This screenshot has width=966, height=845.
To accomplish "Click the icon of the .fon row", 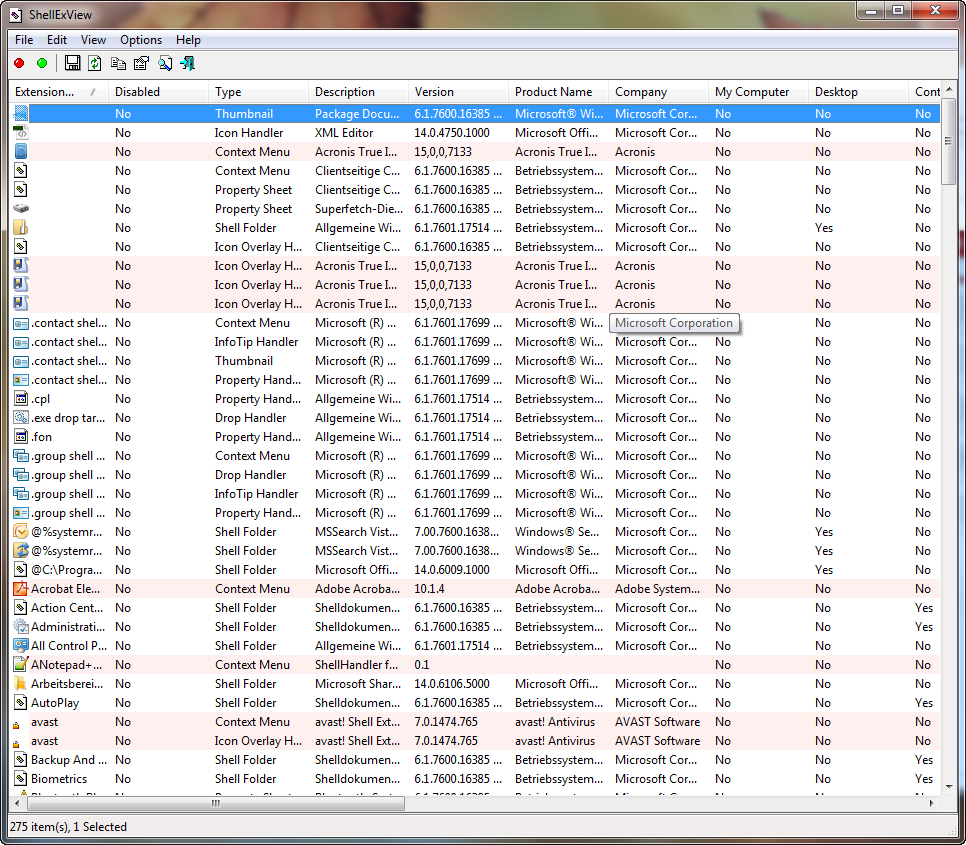I will click(x=21, y=437).
